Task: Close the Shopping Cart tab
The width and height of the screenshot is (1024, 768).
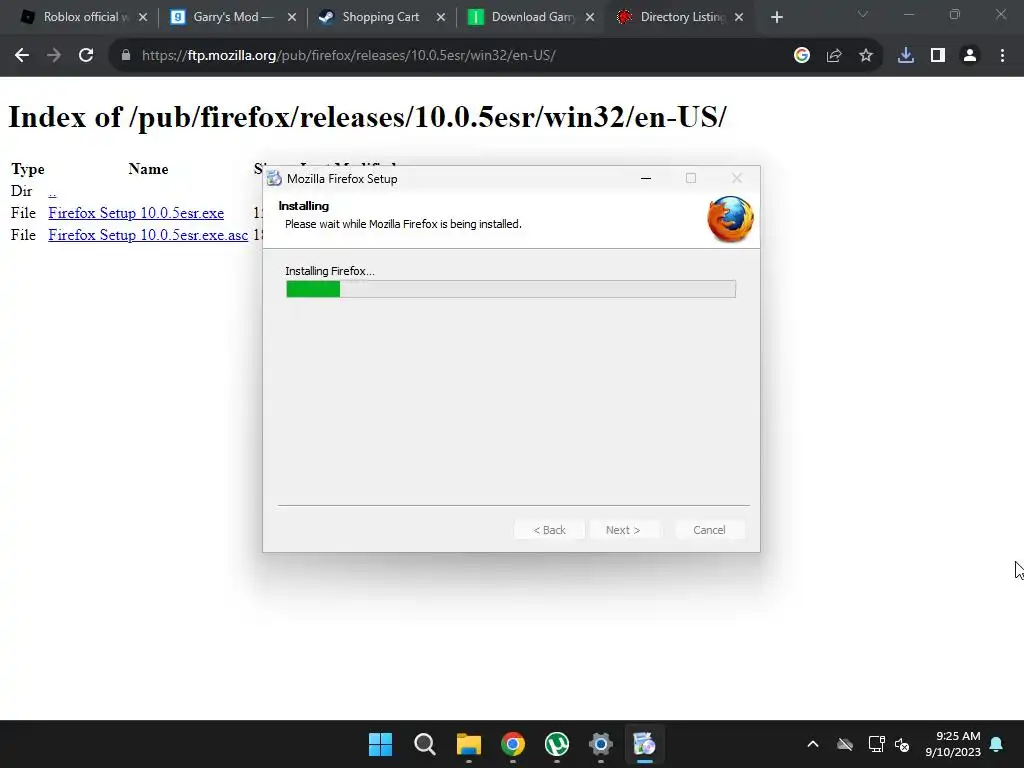Action: click(x=441, y=18)
